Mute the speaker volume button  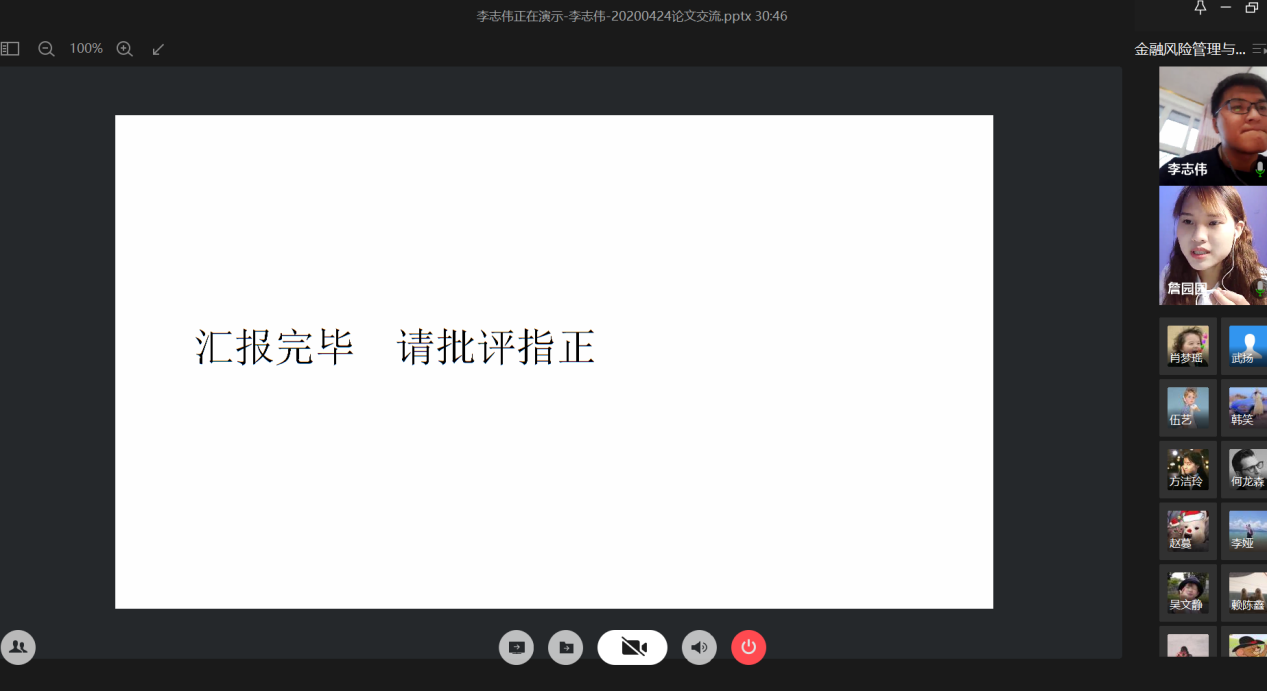point(699,647)
